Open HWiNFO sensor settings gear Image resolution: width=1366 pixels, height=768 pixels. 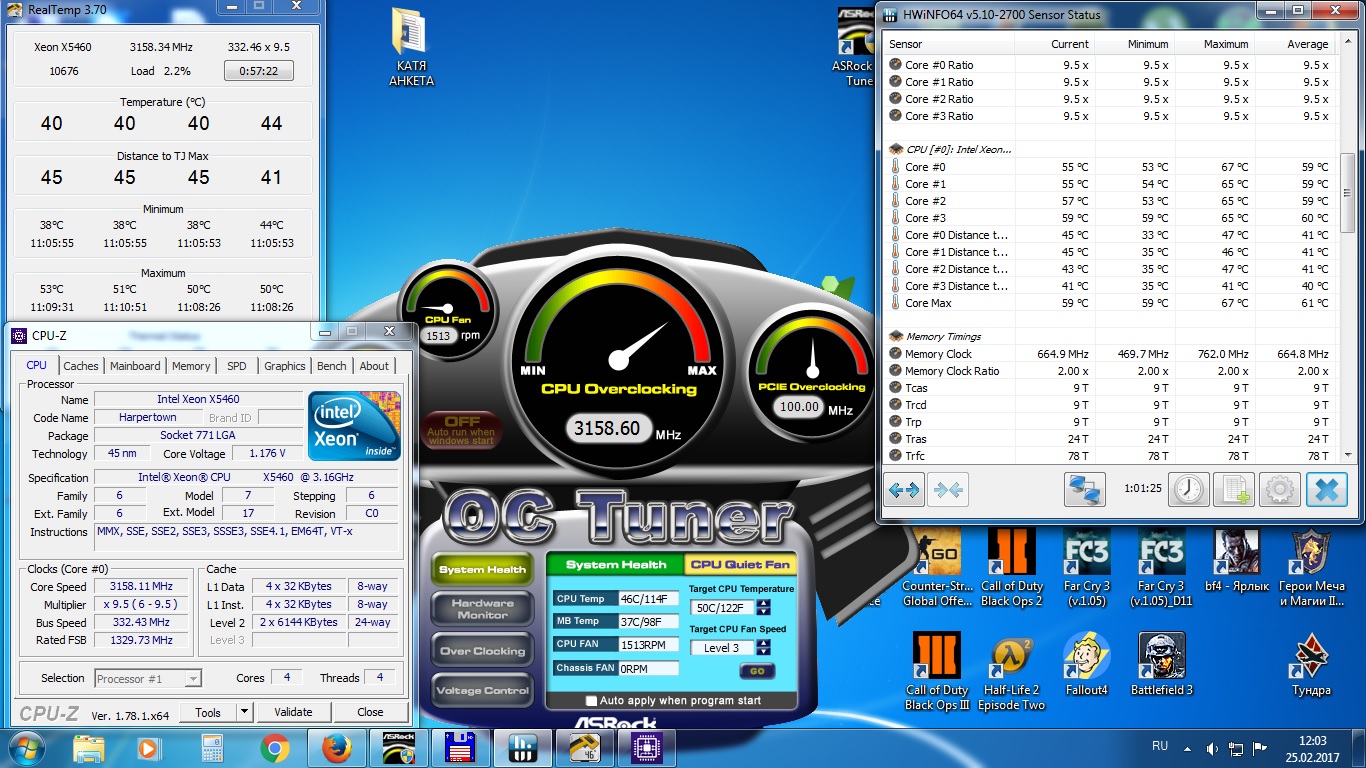pyautogui.click(x=1279, y=490)
